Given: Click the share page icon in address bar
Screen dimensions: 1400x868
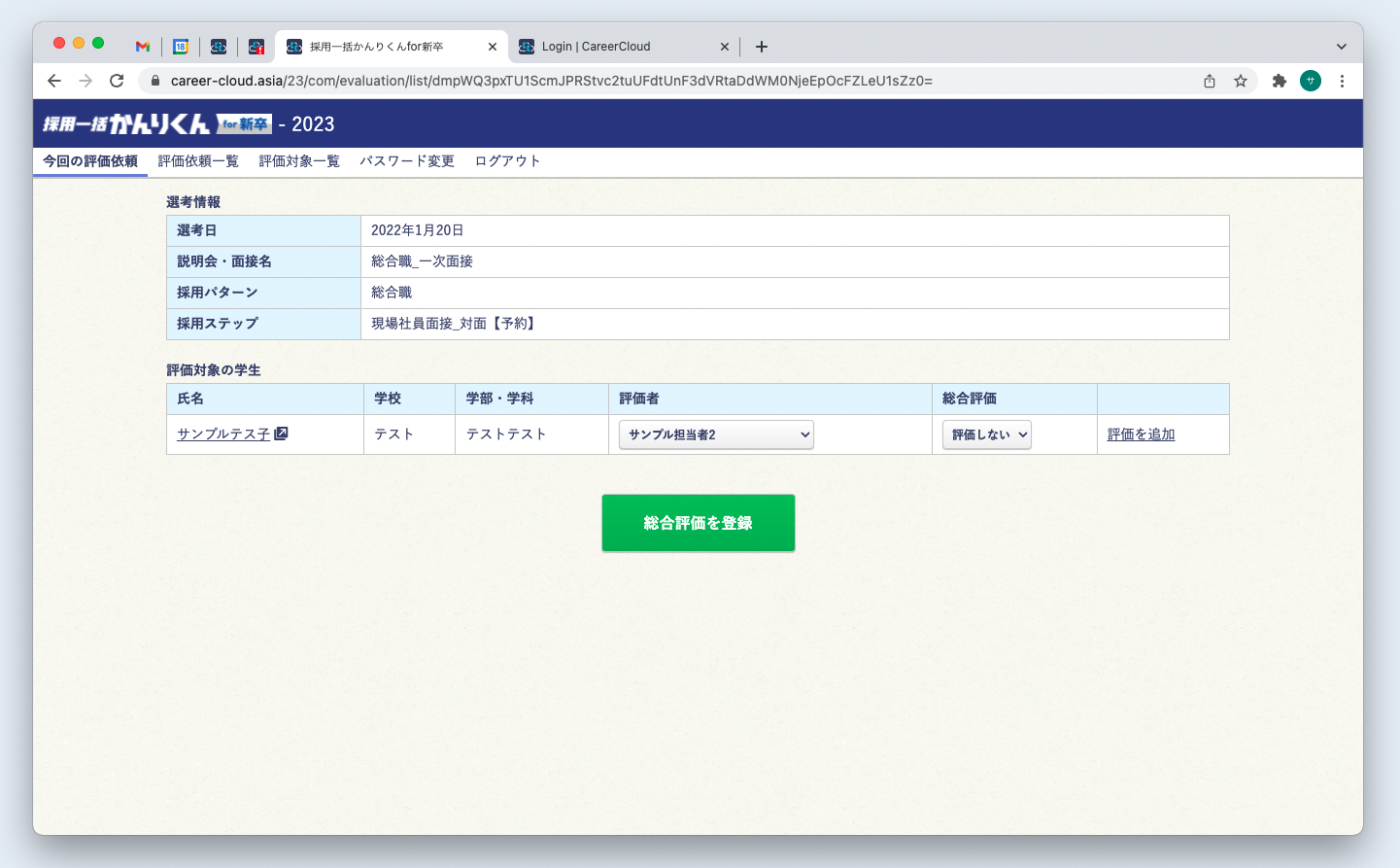Looking at the screenshot, I should (x=1210, y=81).
